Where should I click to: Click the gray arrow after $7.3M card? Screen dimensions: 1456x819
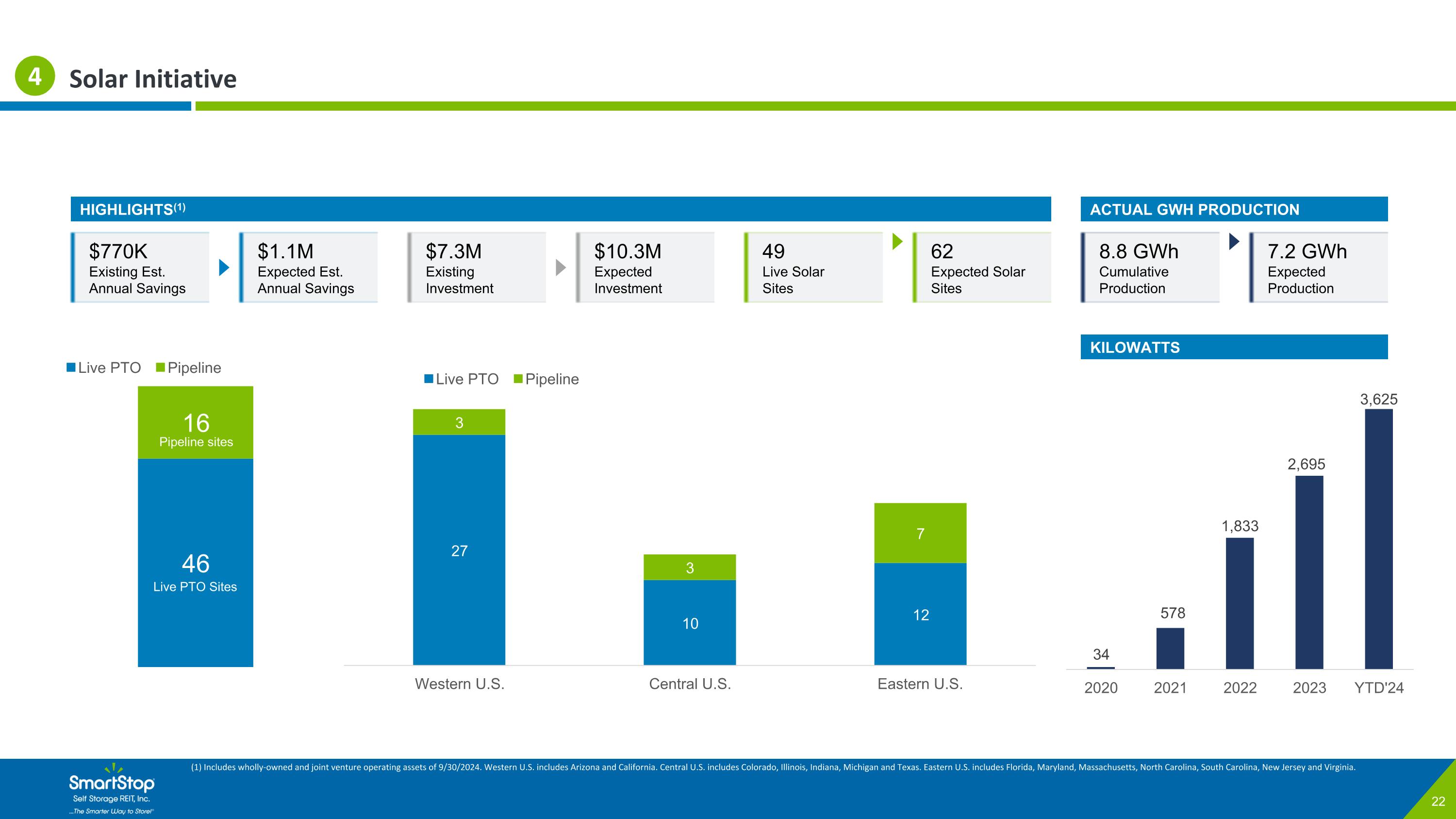(x=561, y=267)
